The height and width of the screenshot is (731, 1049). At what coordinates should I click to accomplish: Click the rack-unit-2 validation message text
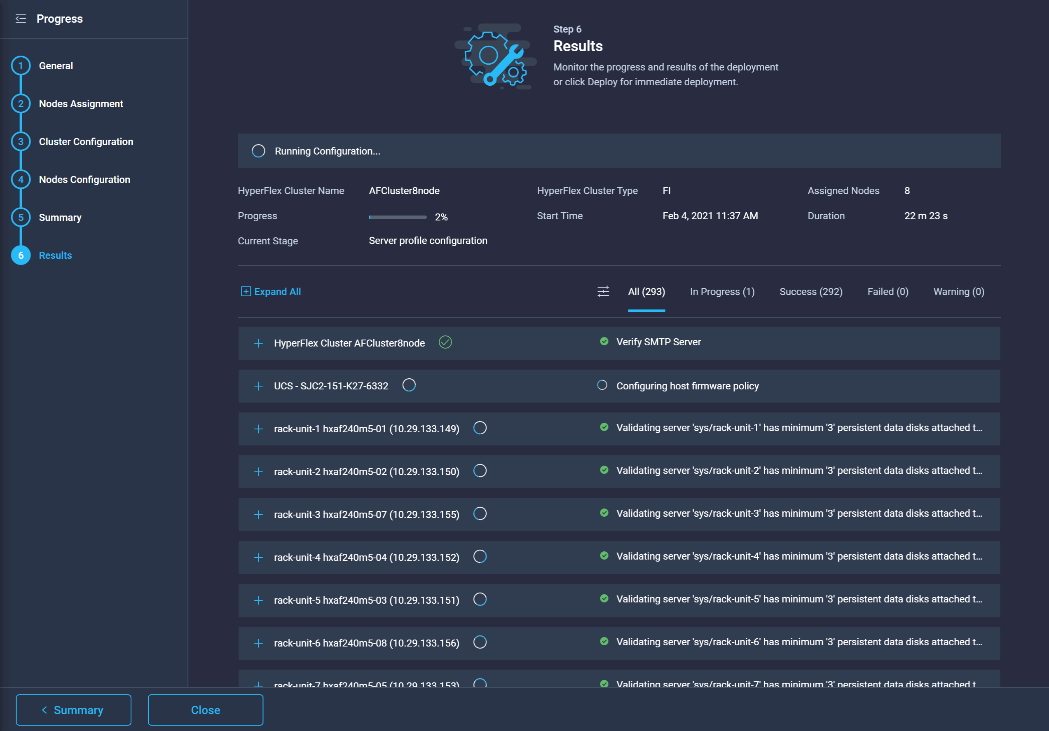point(799,470)
